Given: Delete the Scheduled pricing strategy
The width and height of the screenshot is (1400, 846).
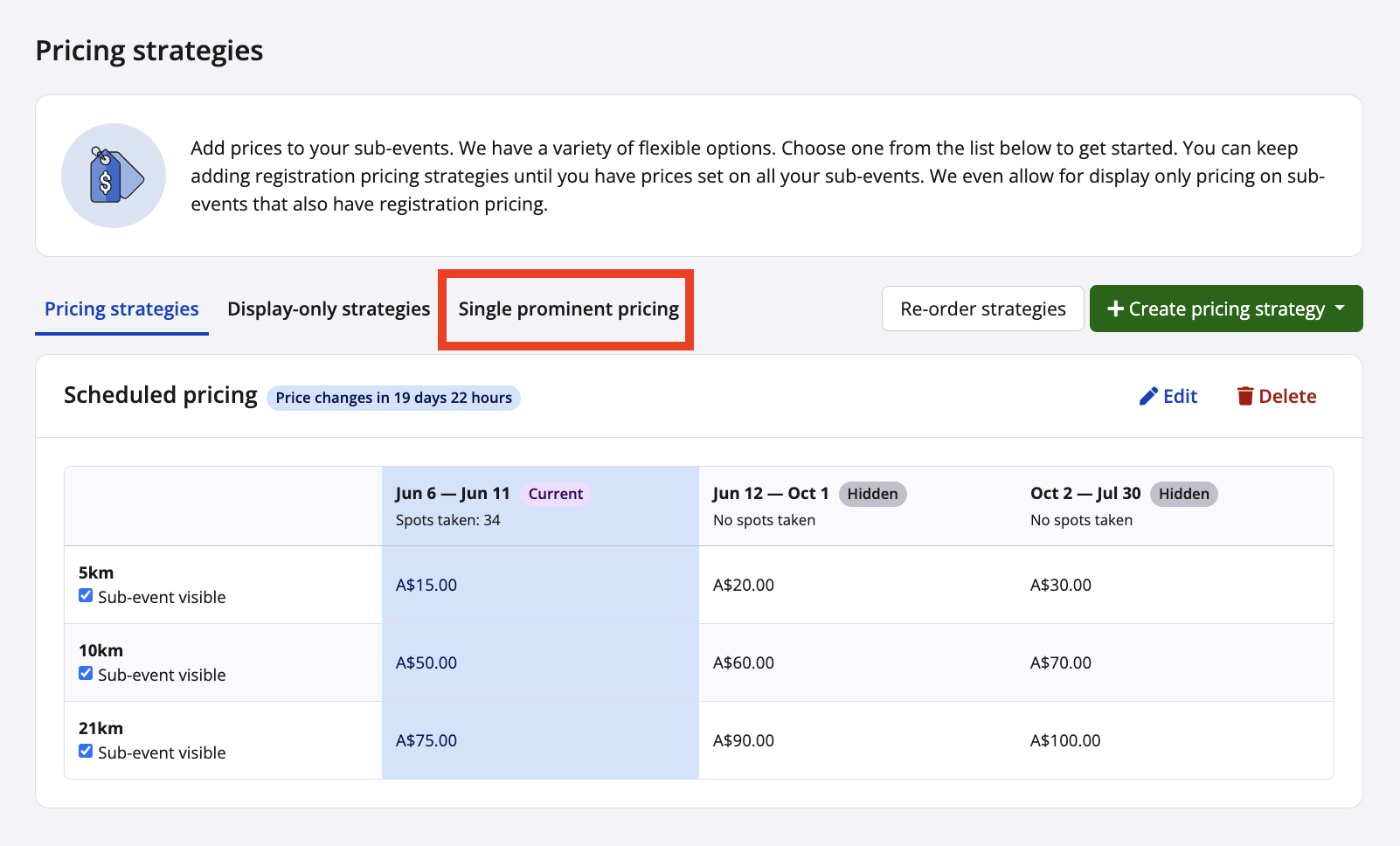Looking at the screenshot, I should pos(1286,397).
